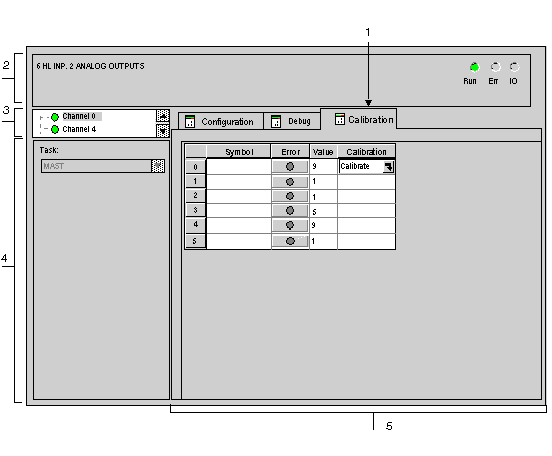Open the MAST task dropdown arrow
552x456 pixels.
[x=158, y=166]
